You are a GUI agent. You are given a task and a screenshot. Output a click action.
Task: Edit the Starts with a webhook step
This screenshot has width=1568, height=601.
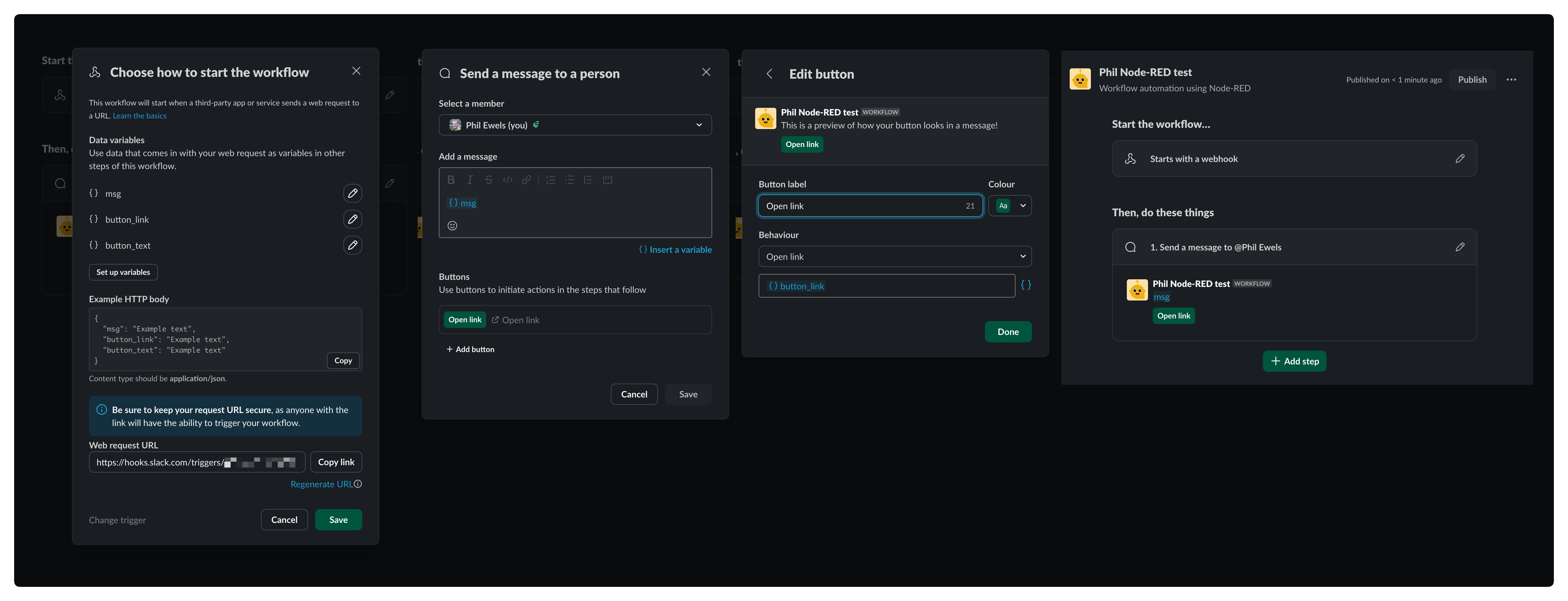coord(1460,159)
